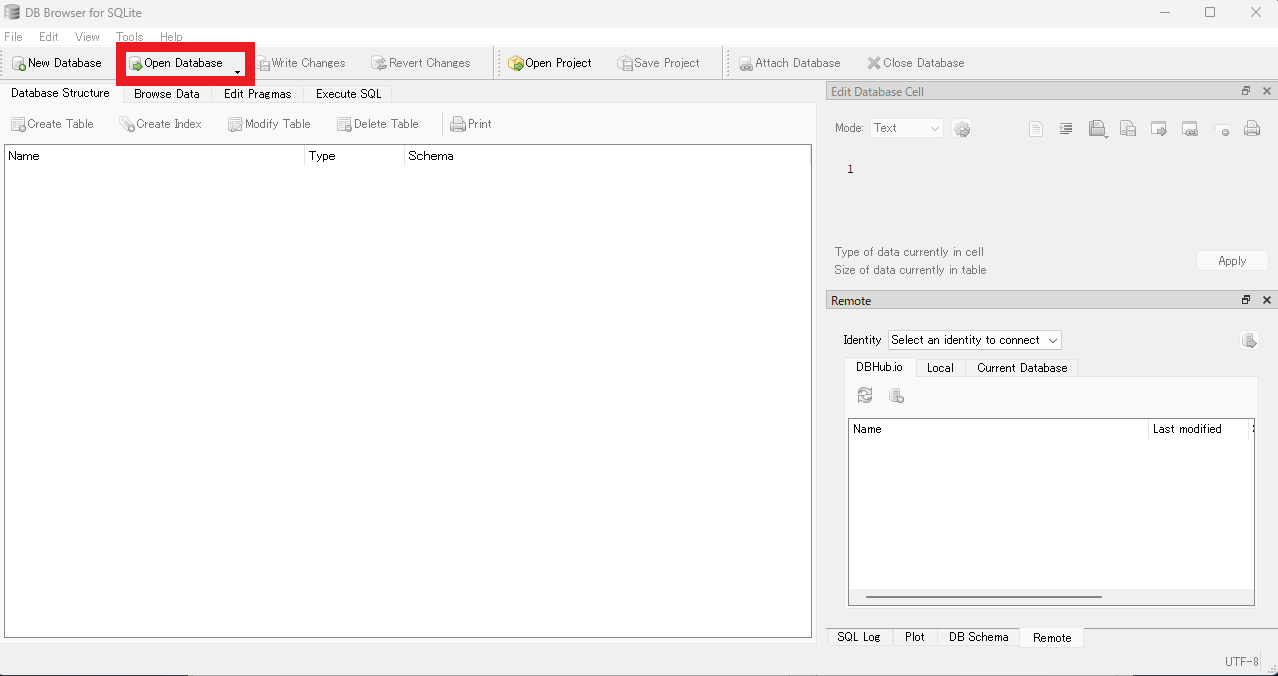Open the Mode dropdown set to Text
Image resolution: width=1278 pixels, height=676 pixels.
[x=906, y=128]
